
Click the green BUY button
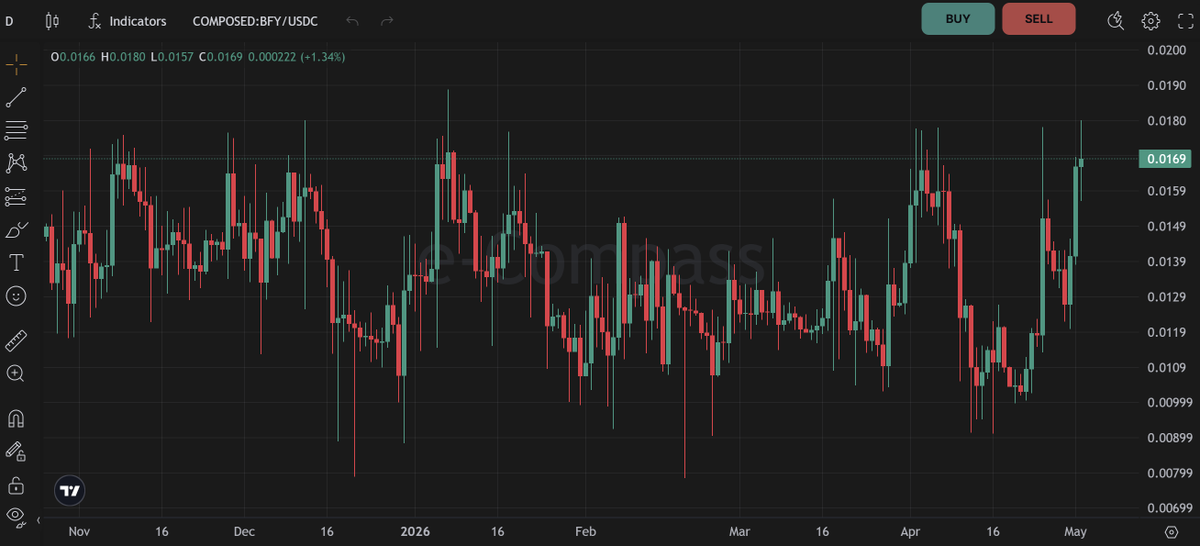(958, 19)
